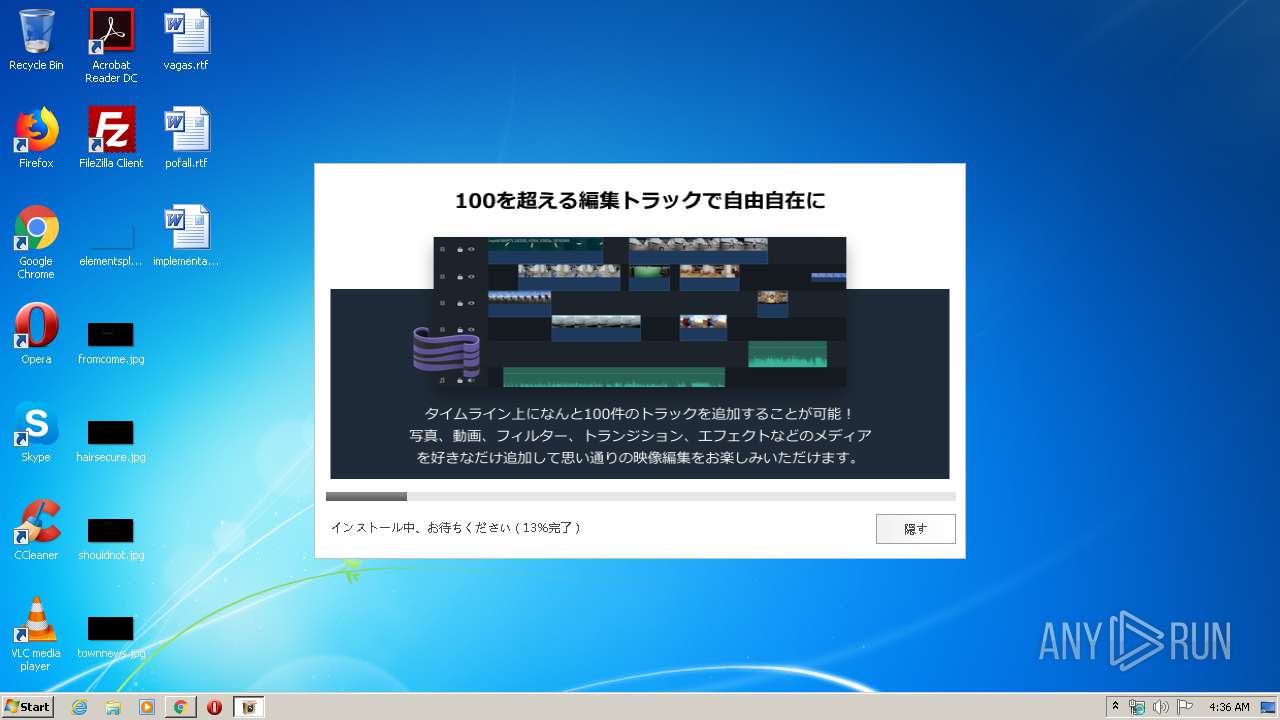The height and width of the screenshot is (720, 1280).
Task: Select the Google Chrome desktop shortcut
Action: 36,242
